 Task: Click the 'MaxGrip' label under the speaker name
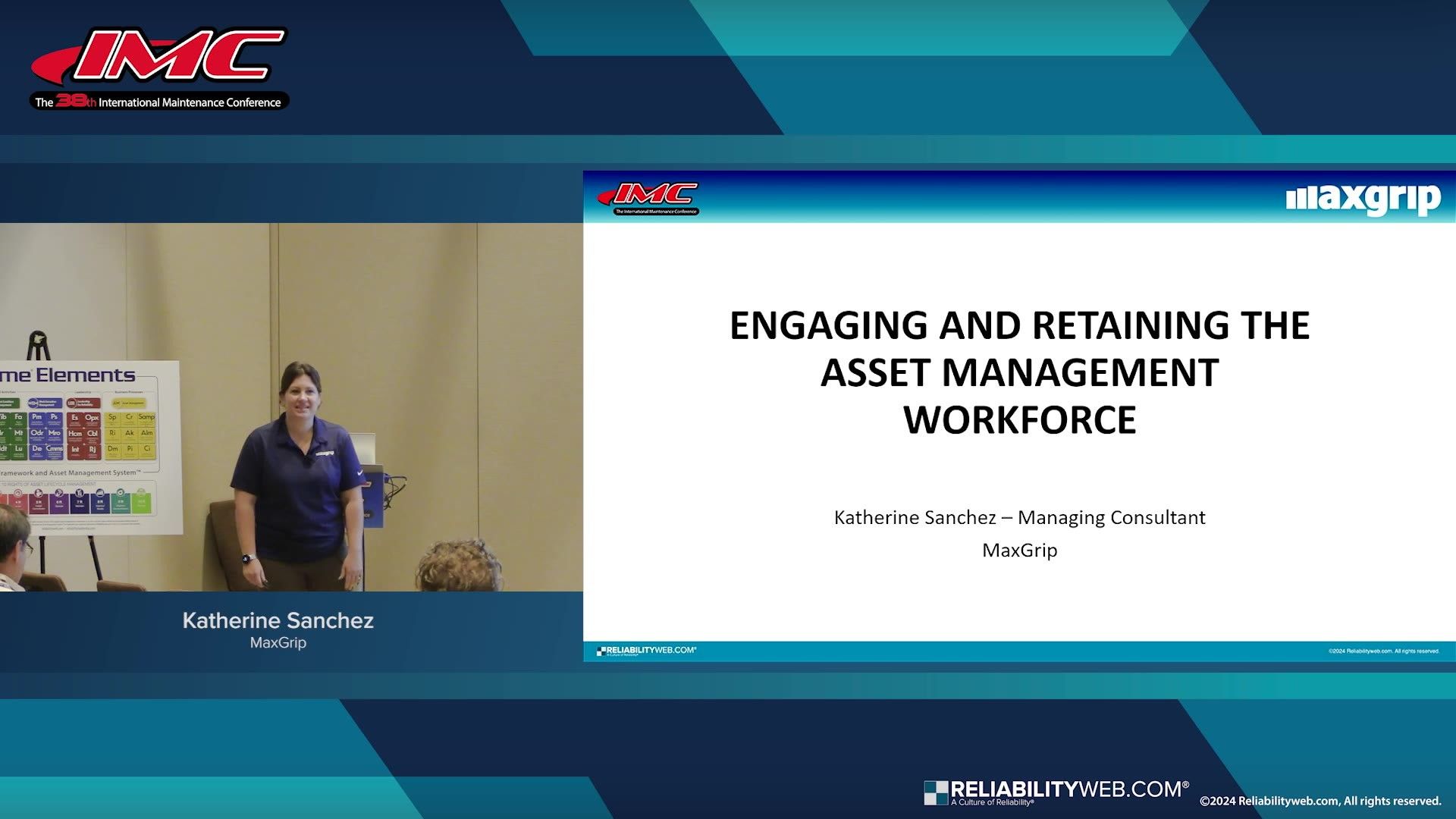[x=278, y=642]
